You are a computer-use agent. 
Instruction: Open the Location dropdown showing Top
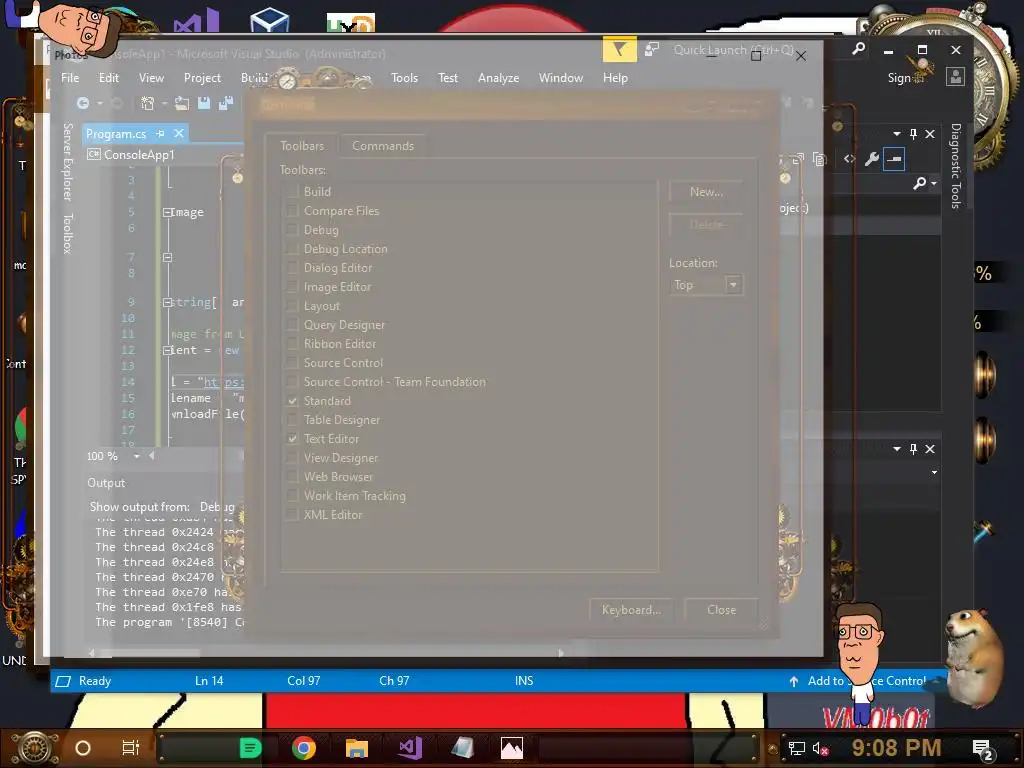(706, 285)
